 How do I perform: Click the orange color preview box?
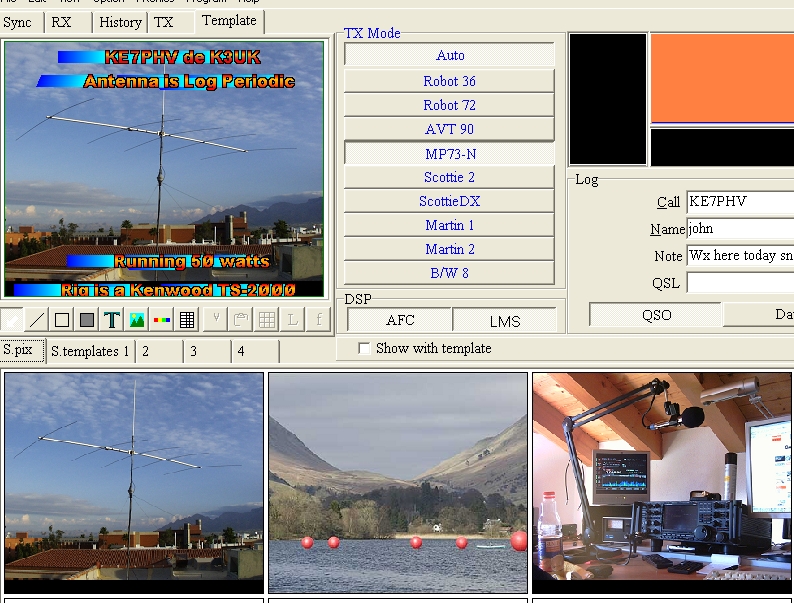click(721, 79)
